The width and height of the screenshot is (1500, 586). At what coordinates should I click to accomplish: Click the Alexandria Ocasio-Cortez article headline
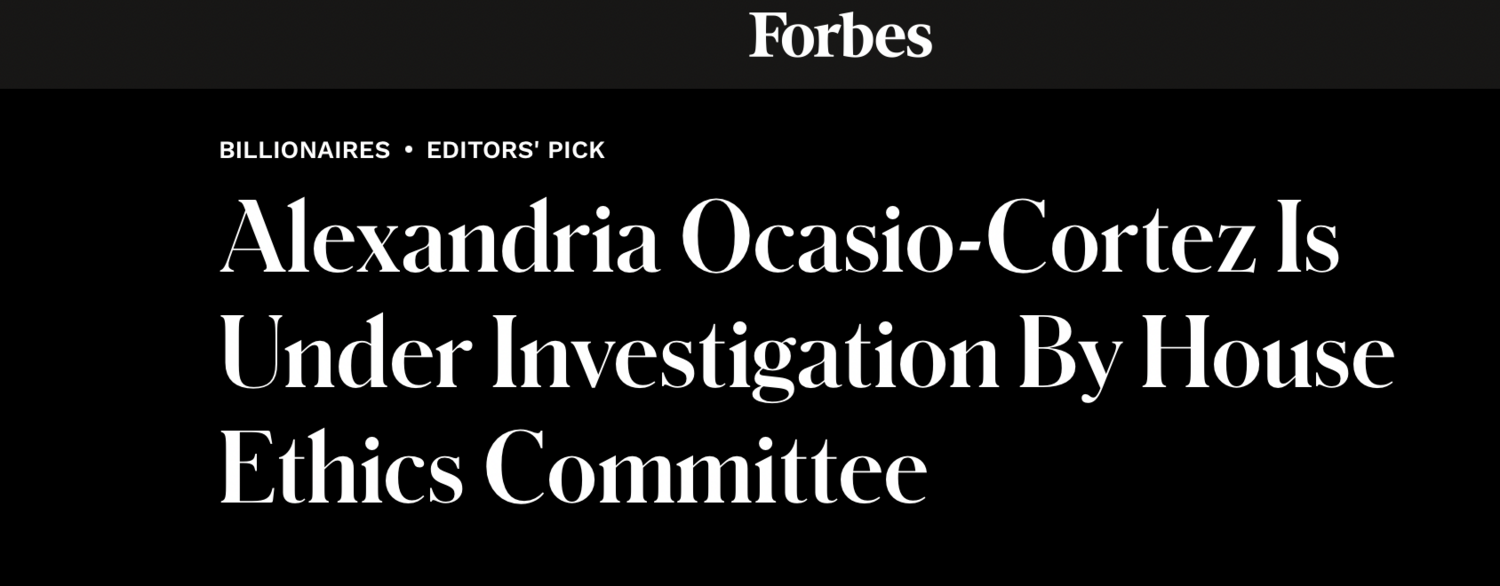pos(780,355)
